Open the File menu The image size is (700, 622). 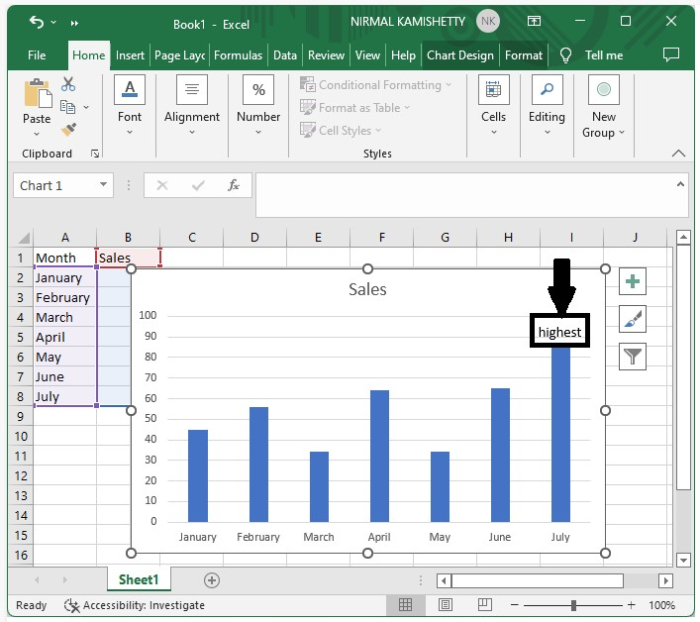[x=37, y=55]
